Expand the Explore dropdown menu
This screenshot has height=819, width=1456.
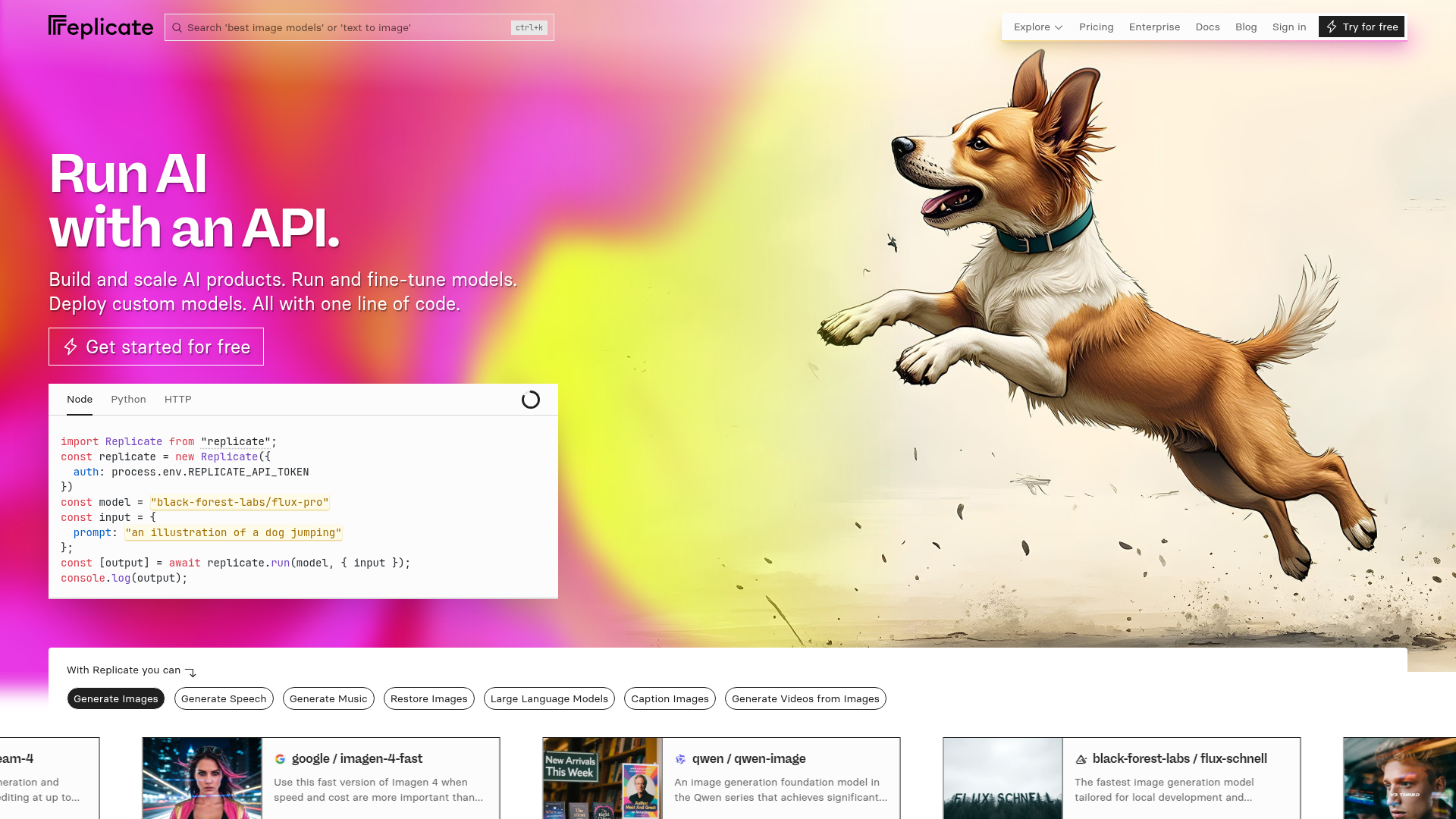(x=1037, y=27)
